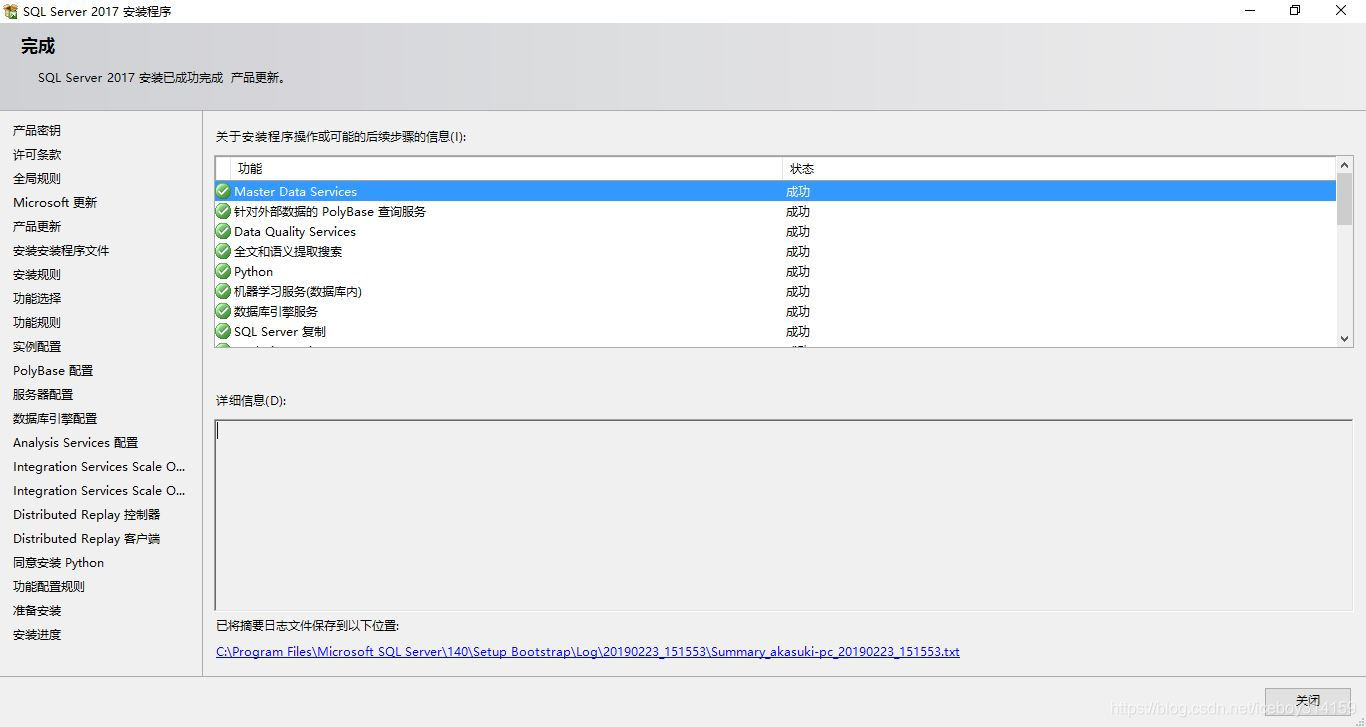Click the 产品密钥 step in sidebar
The image size is (1366, 727).
(x=37, y=131)
